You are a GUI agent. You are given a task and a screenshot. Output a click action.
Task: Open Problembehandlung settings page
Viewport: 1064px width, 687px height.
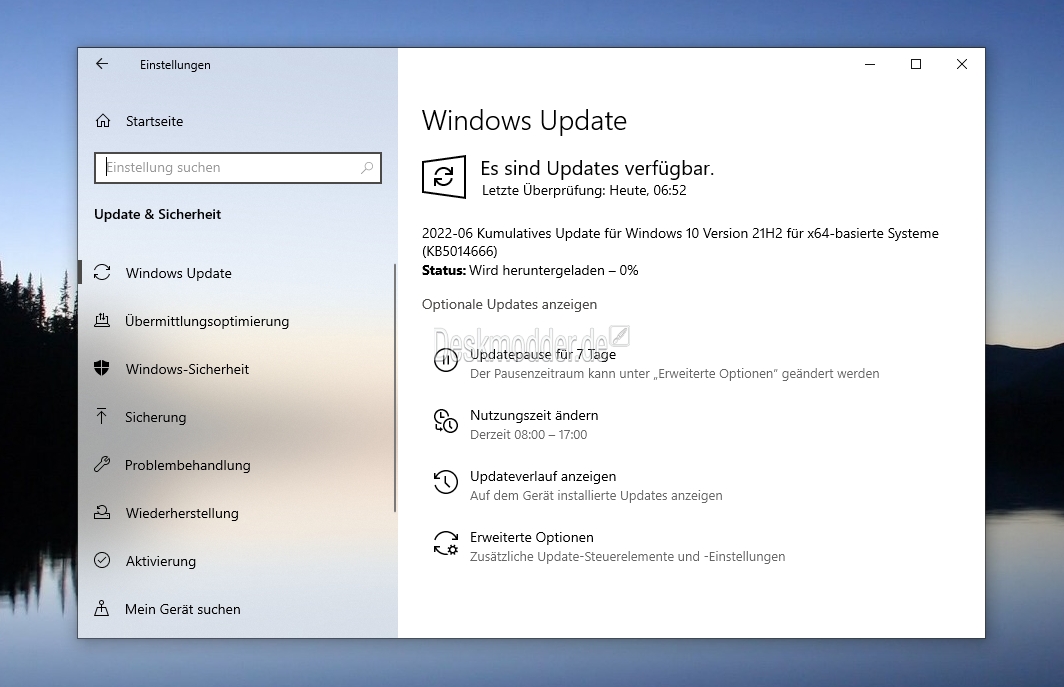[187, 465]
